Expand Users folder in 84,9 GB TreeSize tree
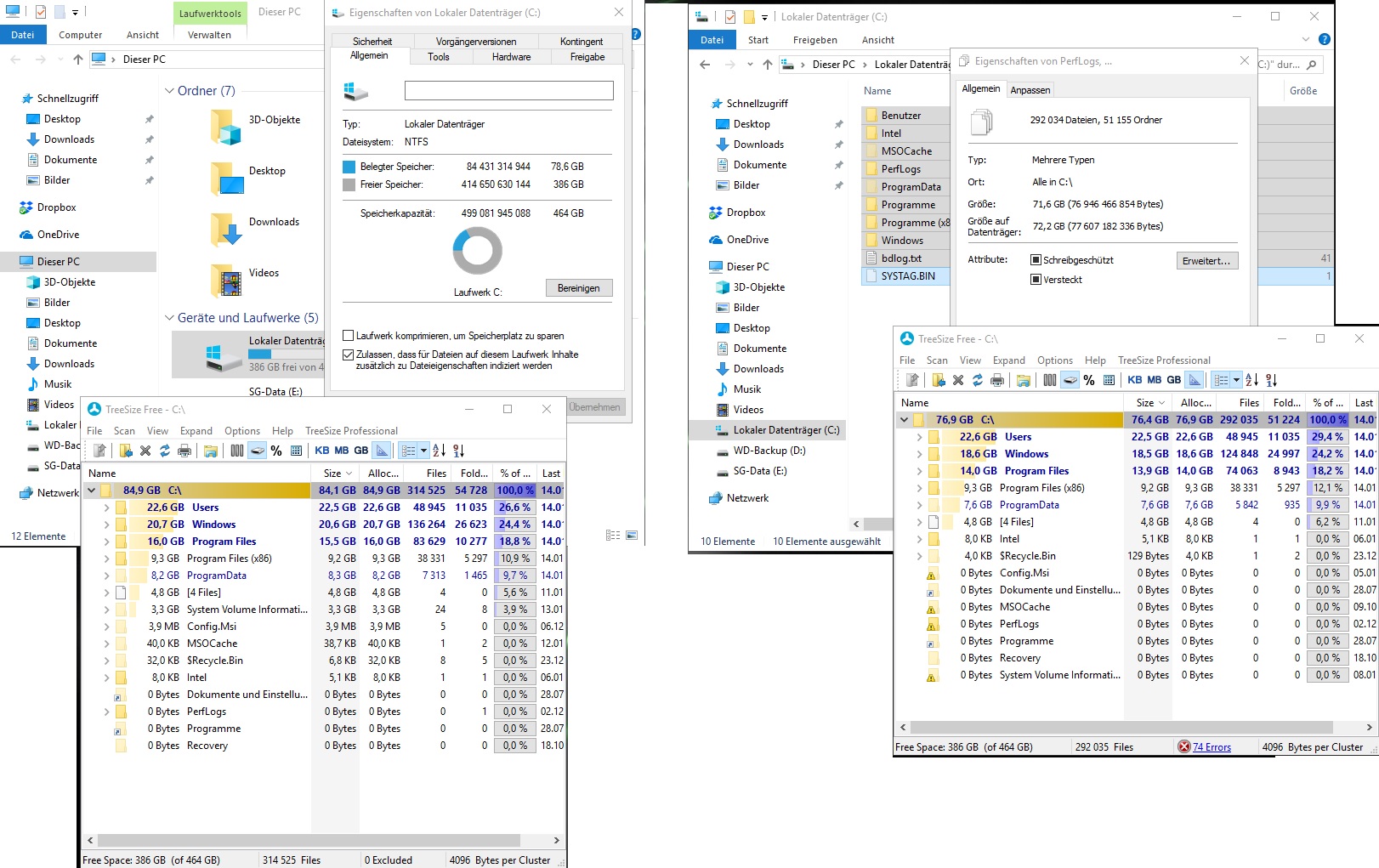 click(106, 508)
